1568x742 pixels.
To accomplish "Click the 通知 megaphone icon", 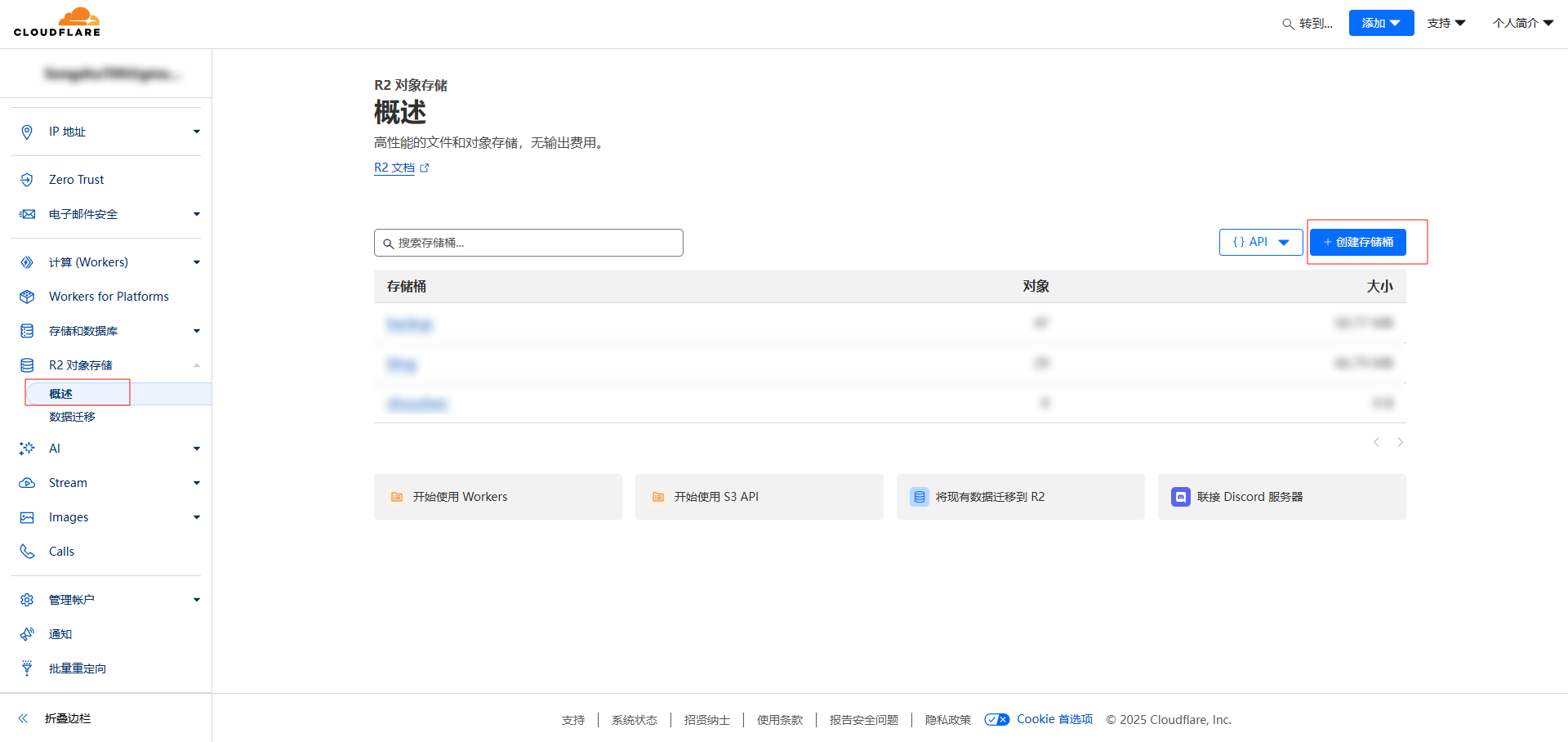I will click(x=27, y=634).
